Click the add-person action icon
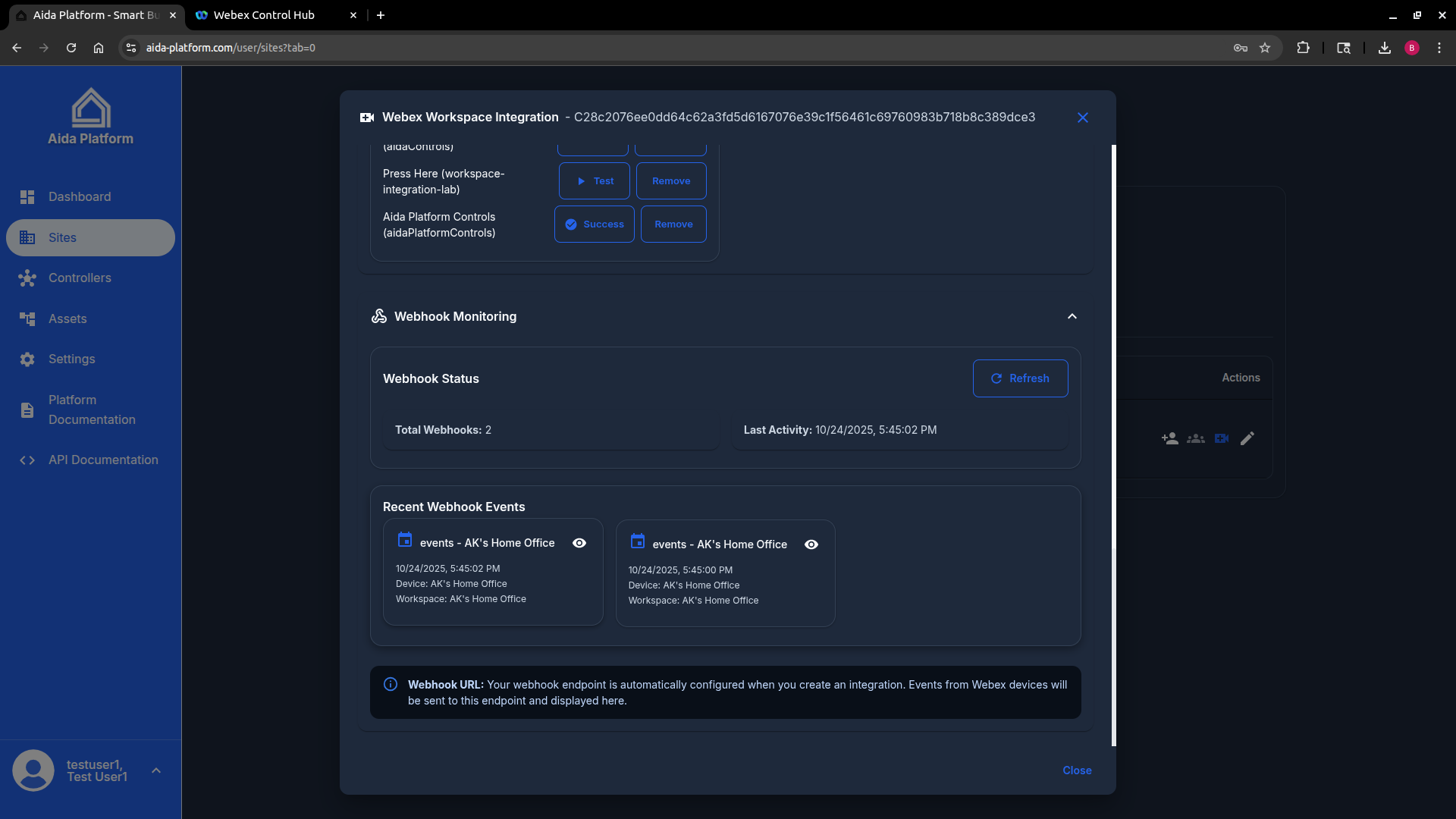 pos(1169,438)
